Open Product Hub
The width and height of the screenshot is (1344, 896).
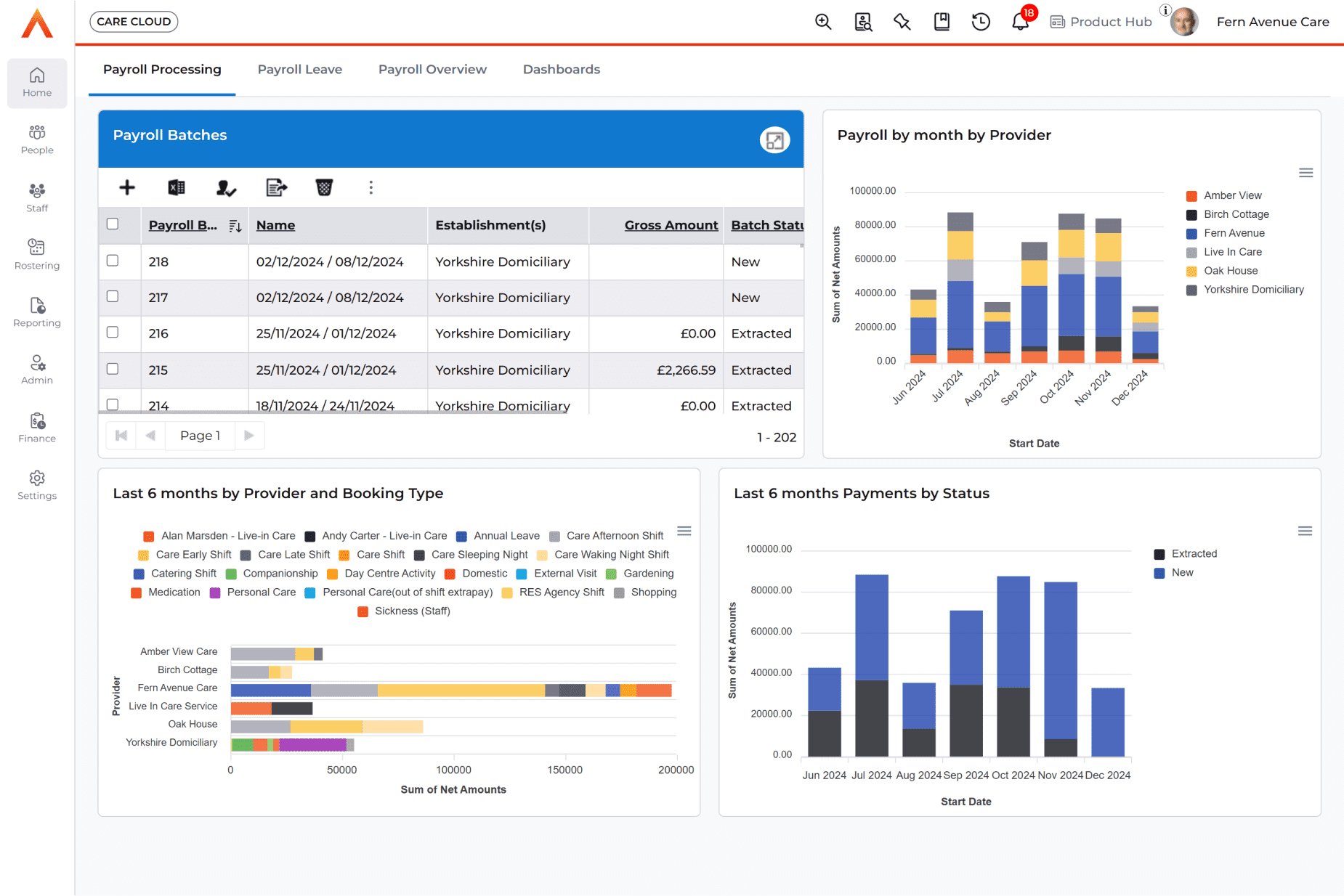coord(1100,22)
